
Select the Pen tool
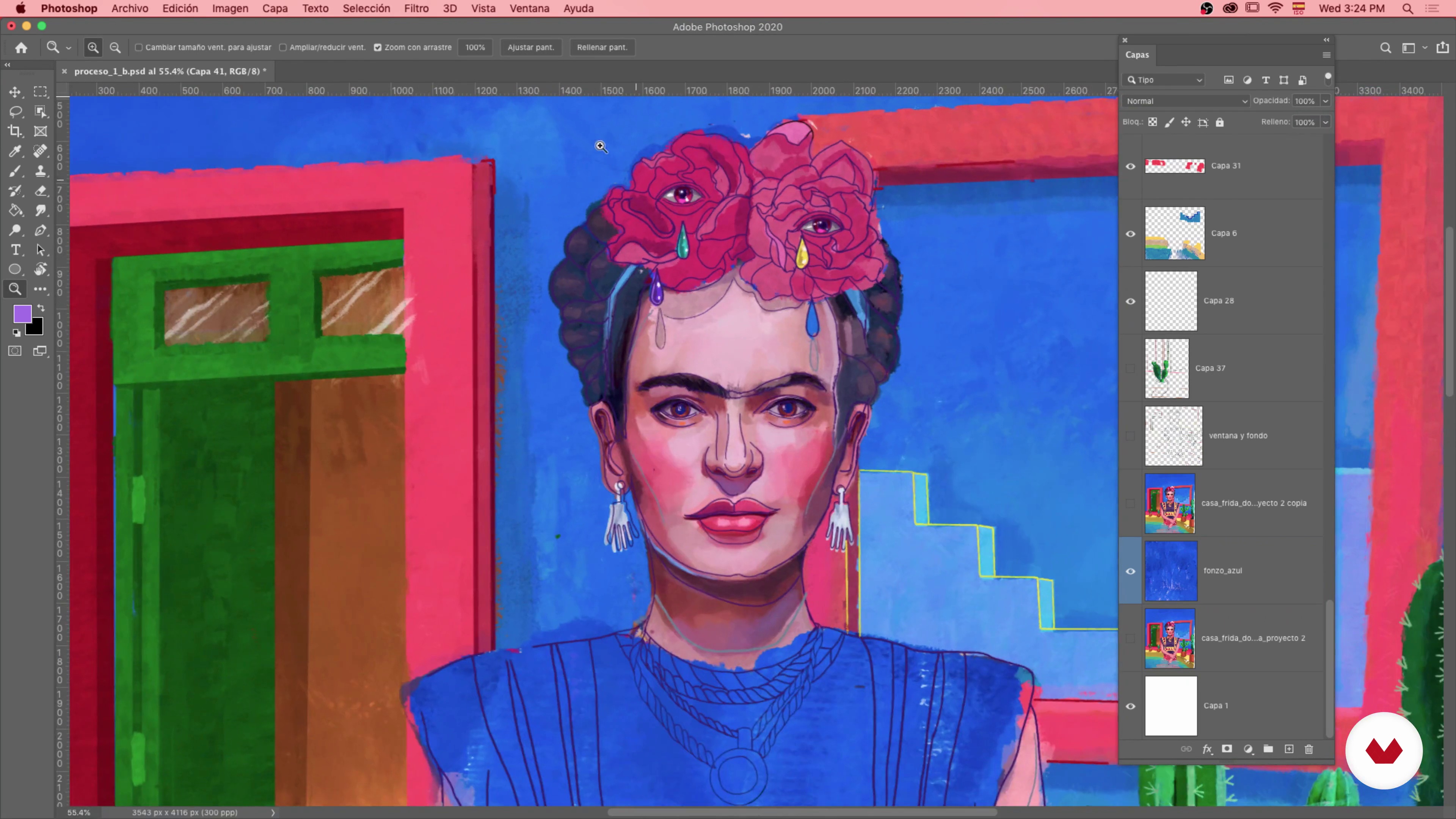pos(40,230)
